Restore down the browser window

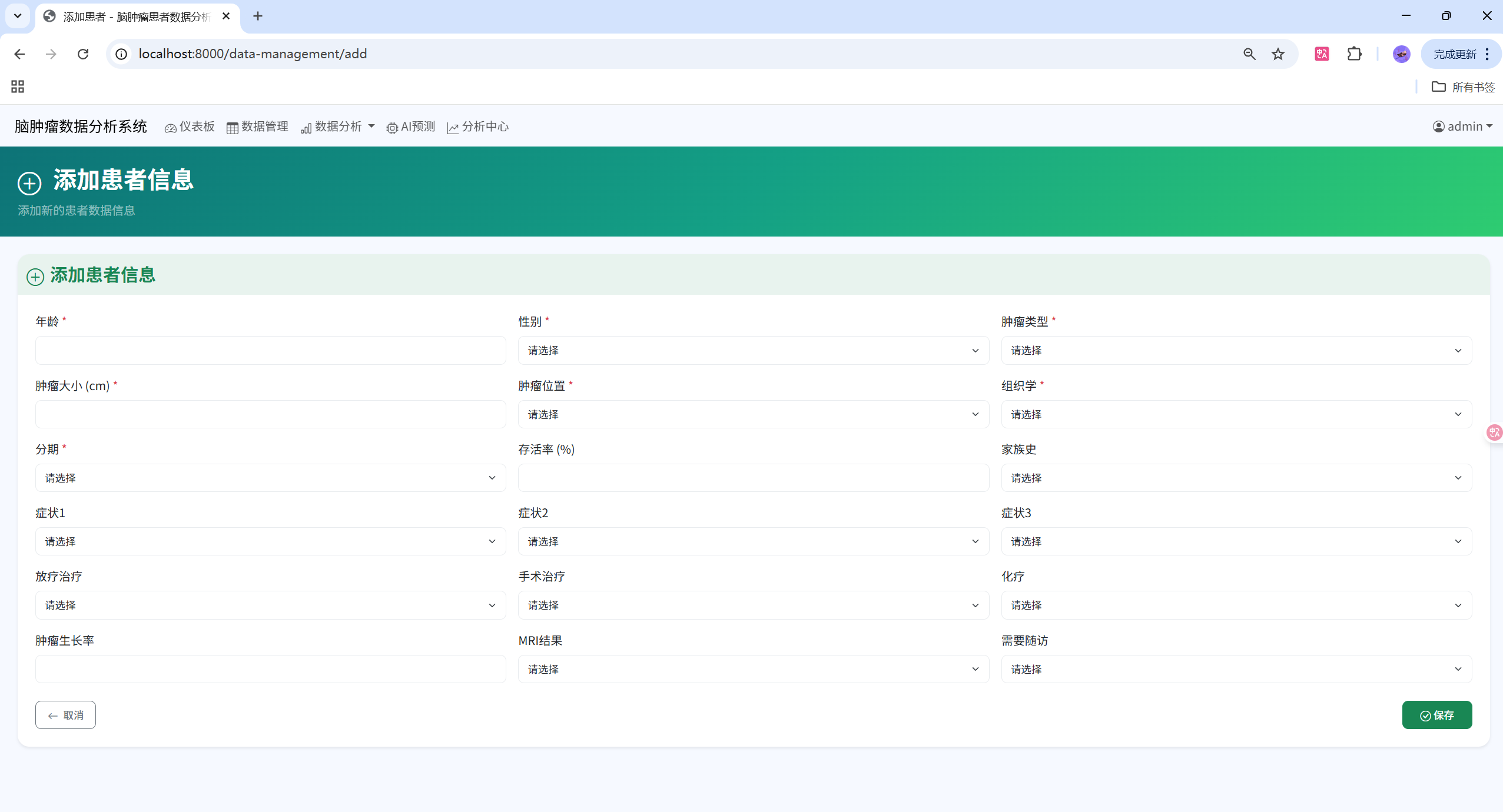point(1446,16)
